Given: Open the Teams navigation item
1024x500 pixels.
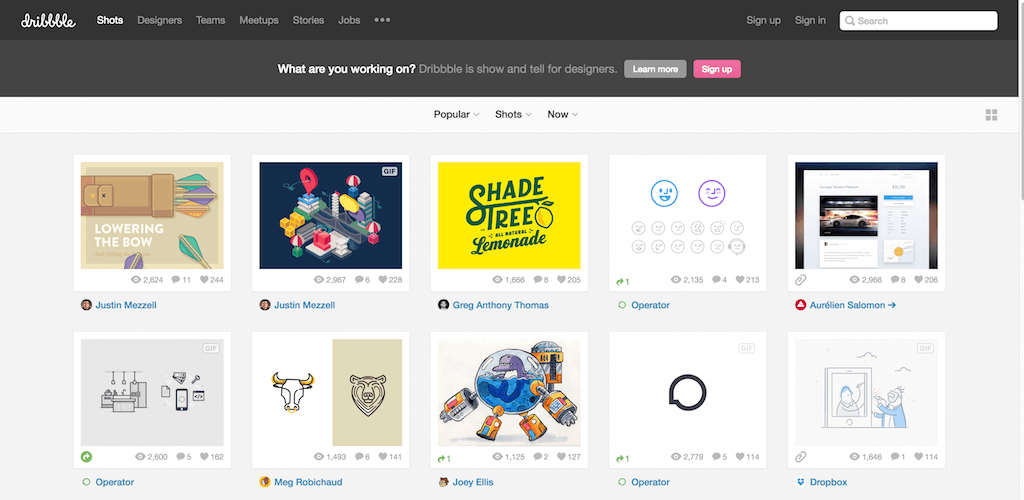Looking at the screenshot, I should click(x=210, y=20).
